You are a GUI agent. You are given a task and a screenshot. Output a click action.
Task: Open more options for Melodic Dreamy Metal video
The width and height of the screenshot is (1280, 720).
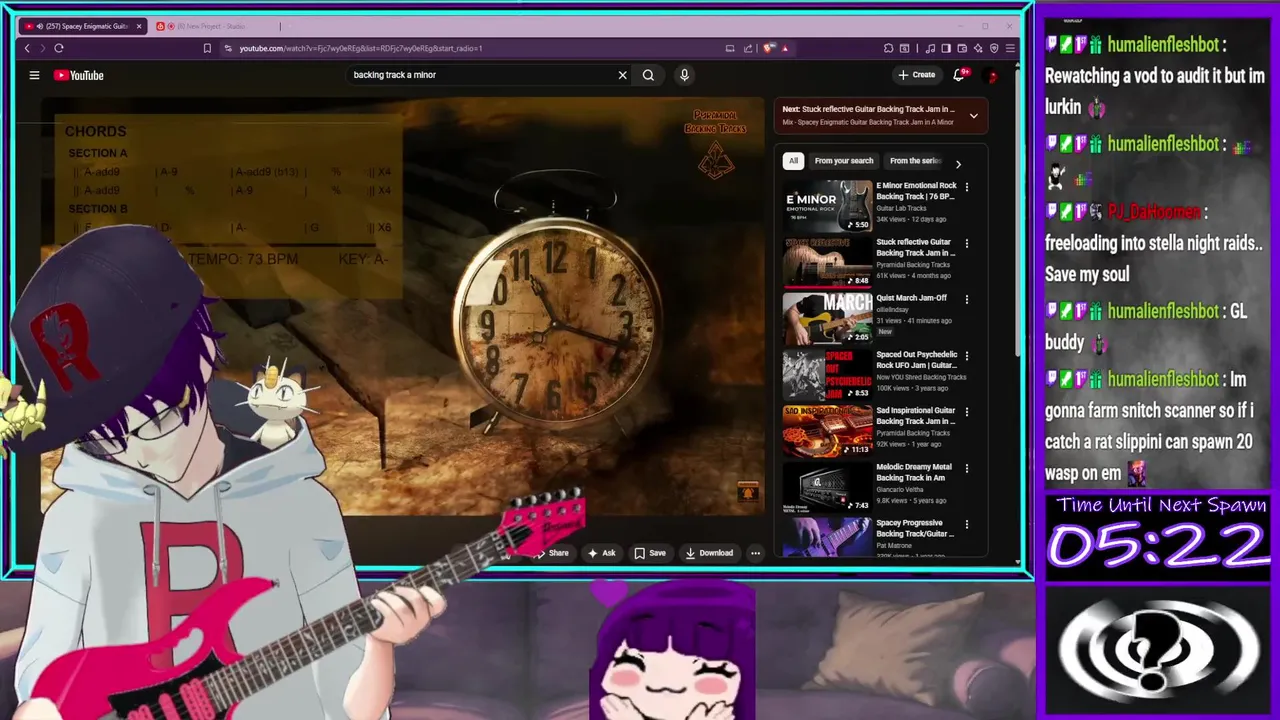point(966,468)
